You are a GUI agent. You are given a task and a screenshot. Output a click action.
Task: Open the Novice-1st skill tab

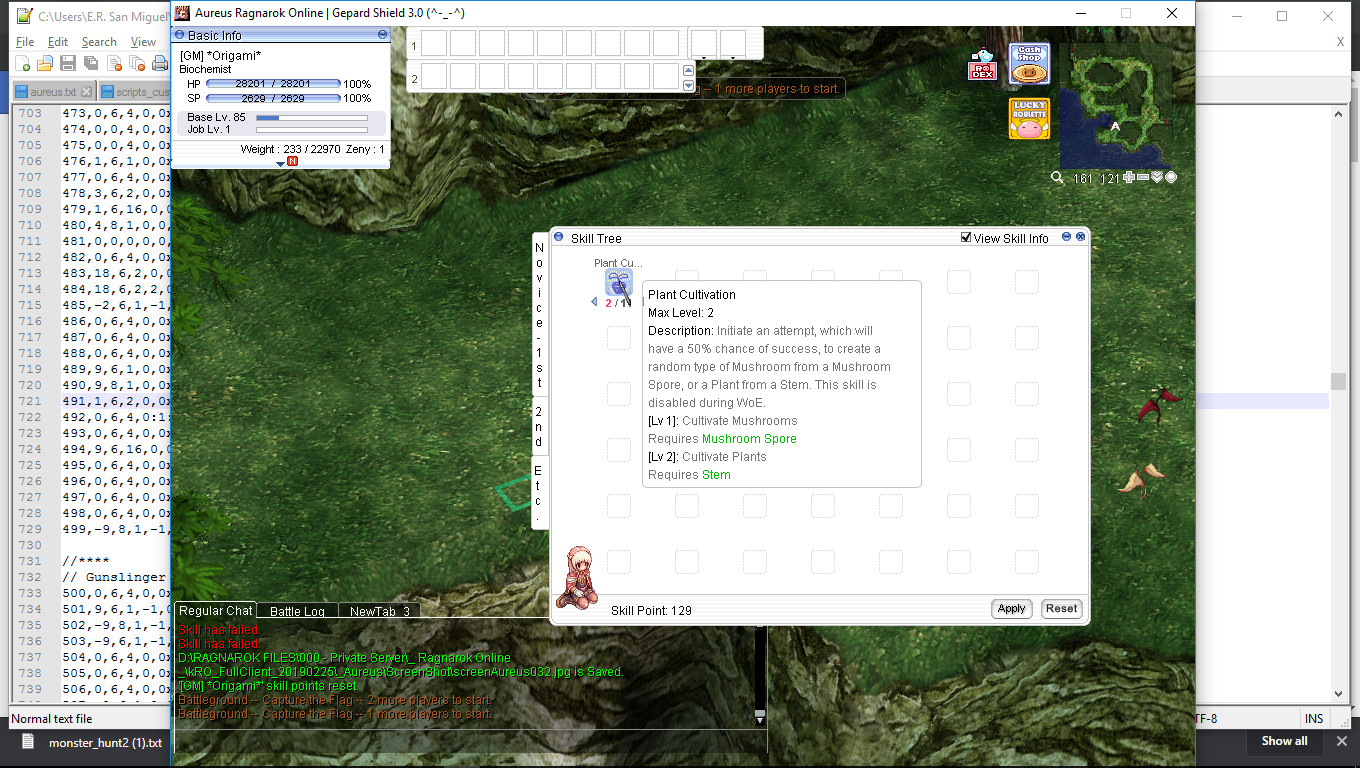[x=539, y=315]
